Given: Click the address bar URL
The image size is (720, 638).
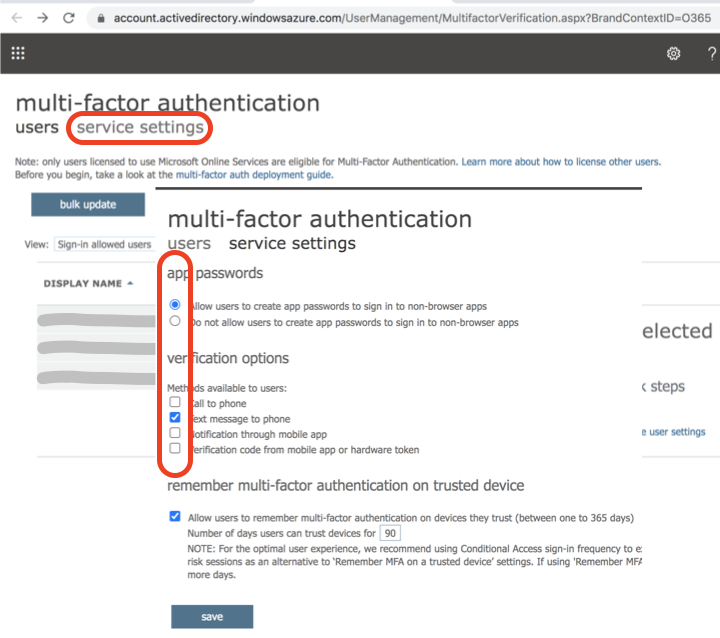Looking at the screenshot, I should pos(412,18).
